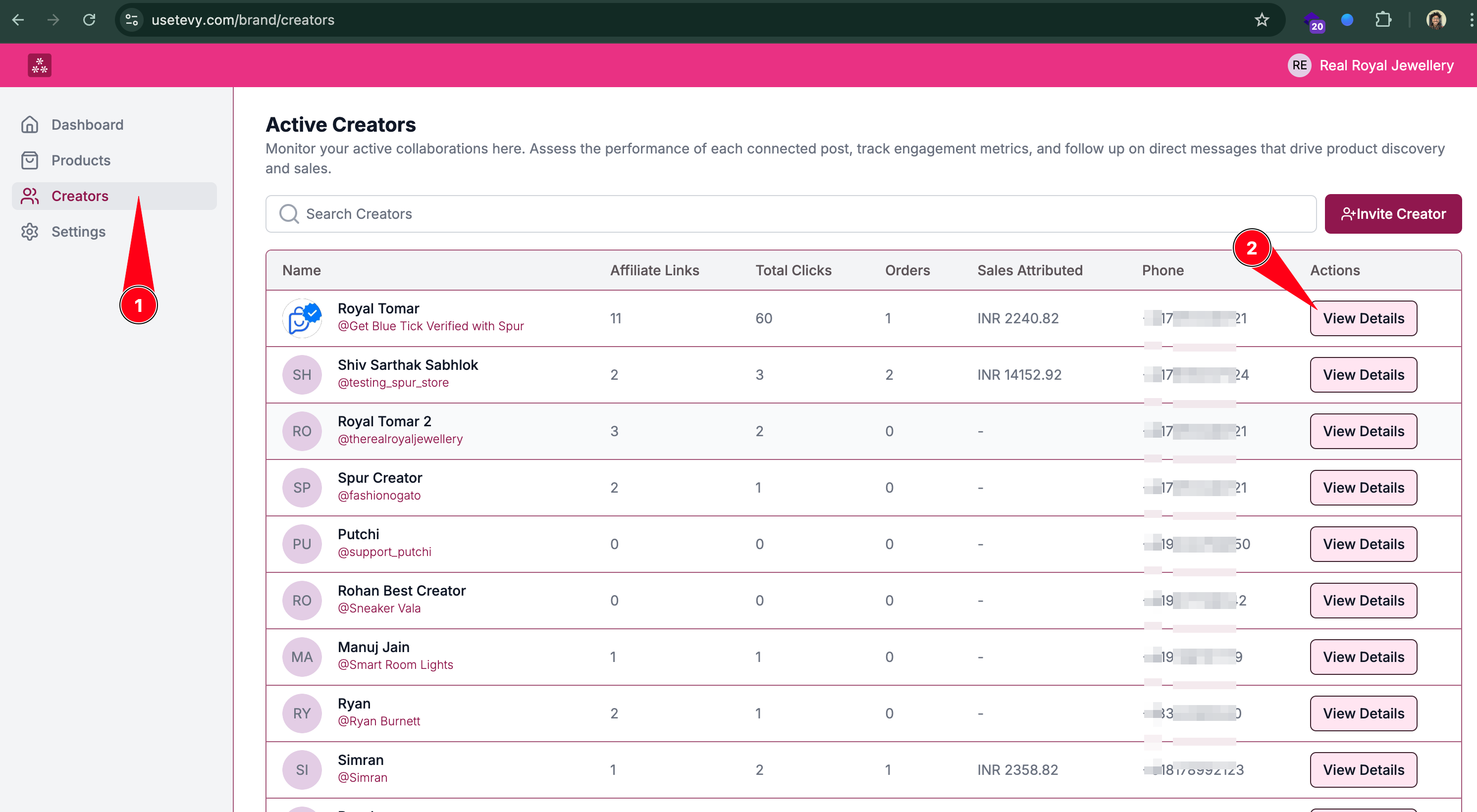The height and width of the screenshot is (812, 1477).
Task: Click the @Get Blue Tick Verified with Spur handle
Action: coord(430,326)
